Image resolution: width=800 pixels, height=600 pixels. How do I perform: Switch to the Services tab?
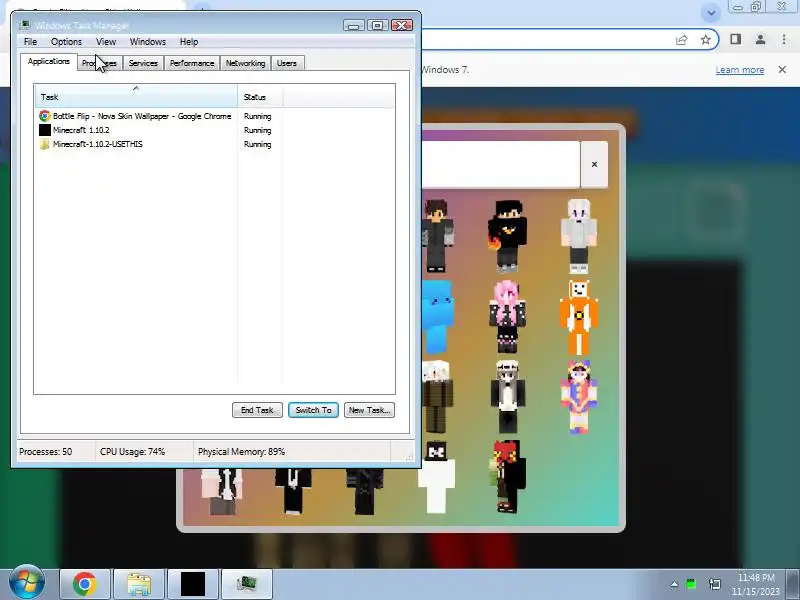[x=143, y=63]
